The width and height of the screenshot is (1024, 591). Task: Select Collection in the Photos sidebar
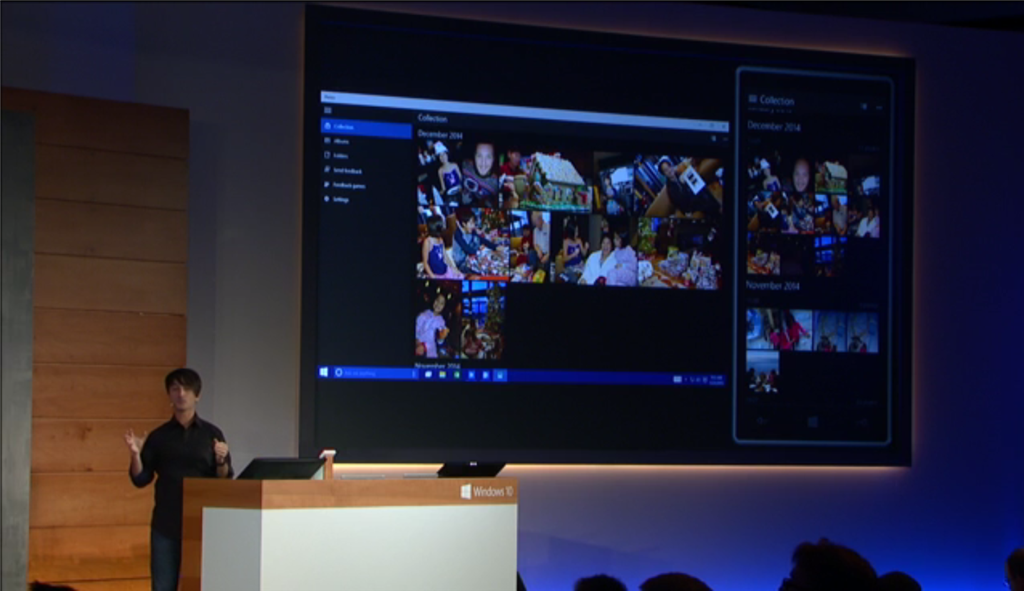click(343, 127)
